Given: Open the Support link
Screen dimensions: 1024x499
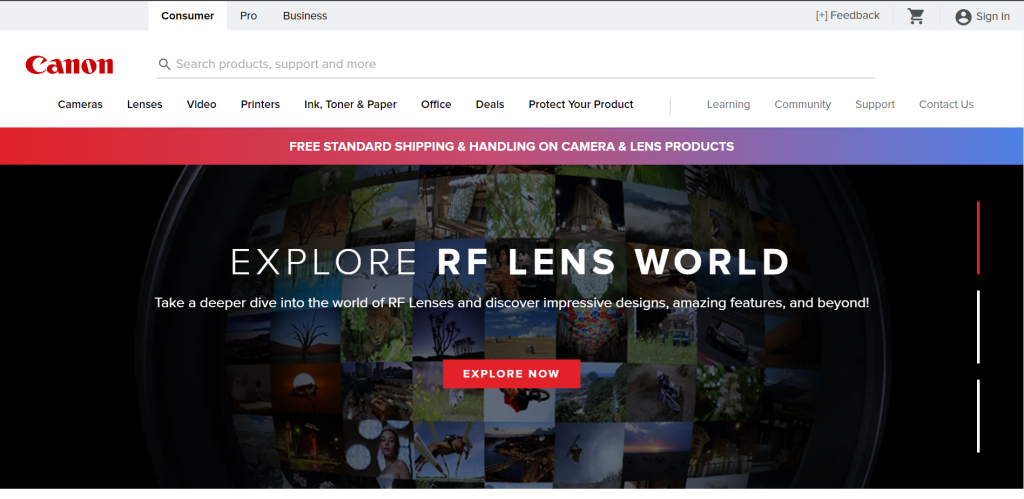Looking at the screenshot, I should point(874,105).
